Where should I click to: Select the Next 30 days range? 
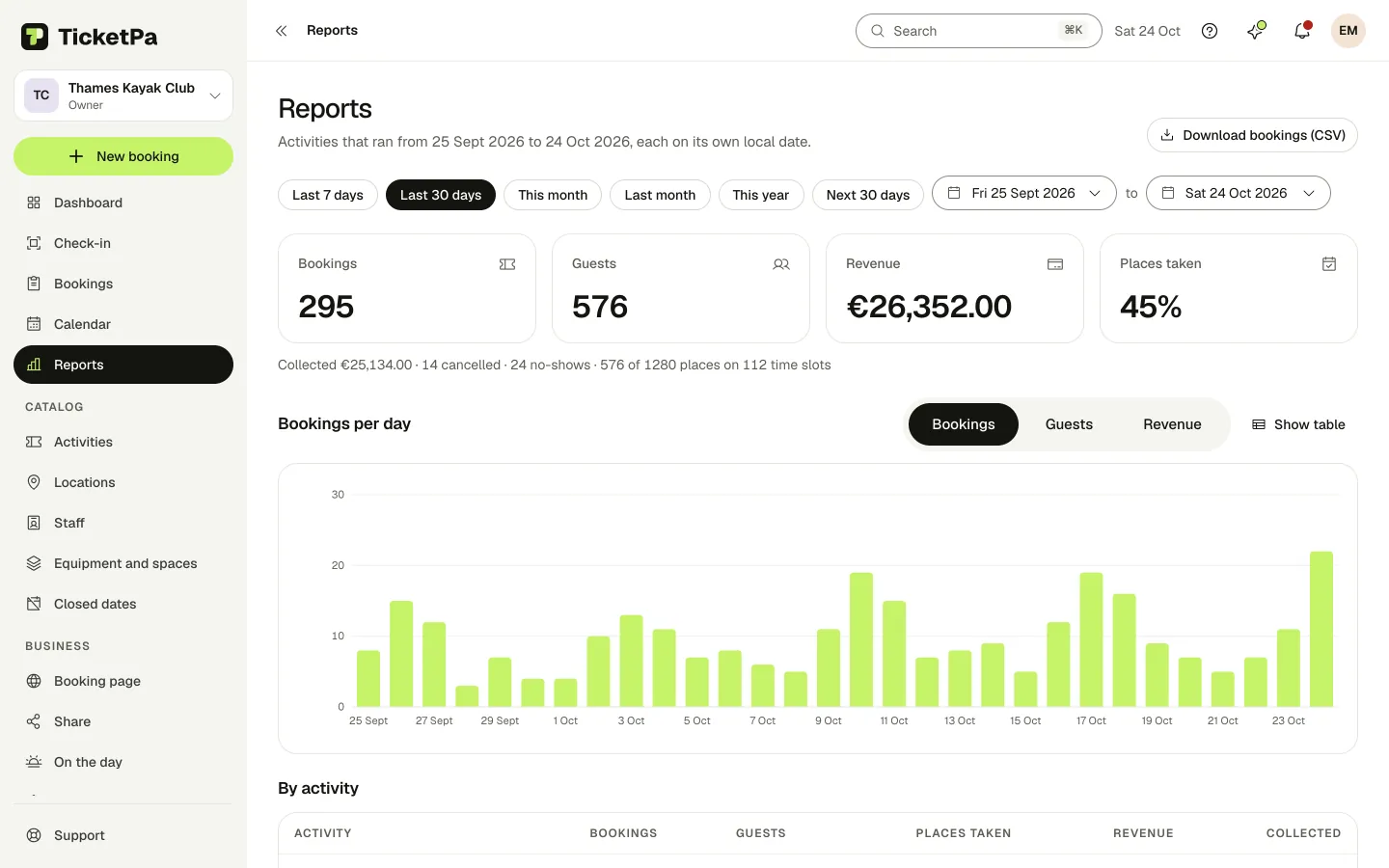point(868,195)
